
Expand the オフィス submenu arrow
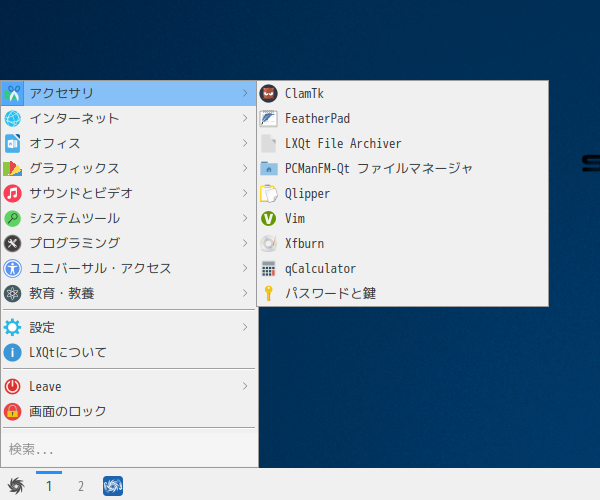pos(245,143)
